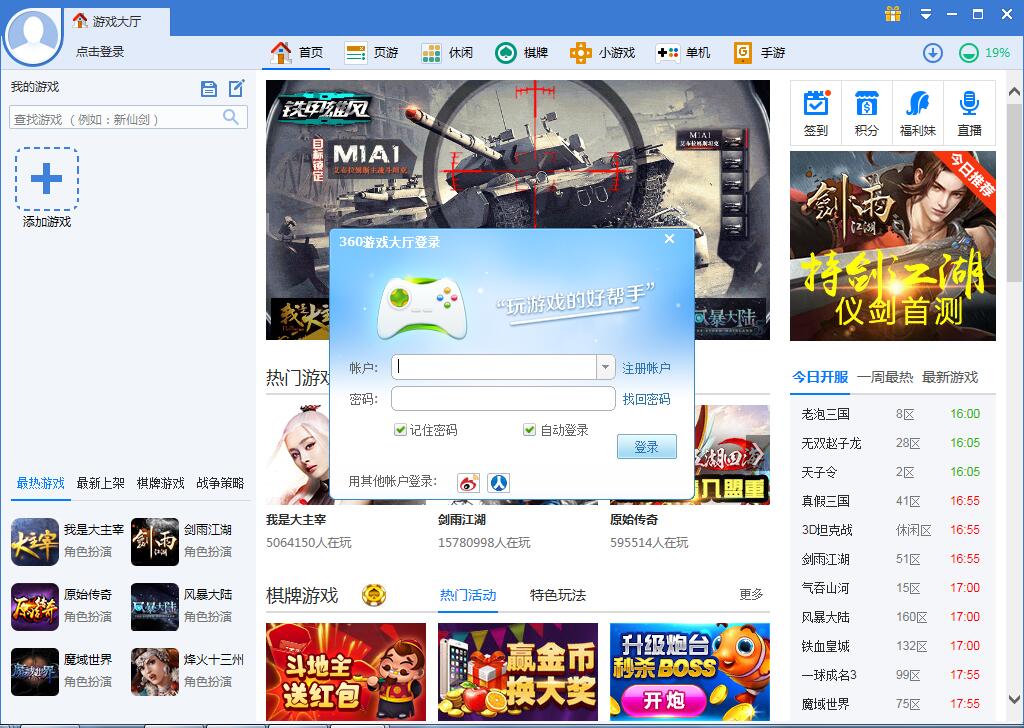
Task: Click the edit icon beside 我的游戏
Action: click(x=236, y=88)
